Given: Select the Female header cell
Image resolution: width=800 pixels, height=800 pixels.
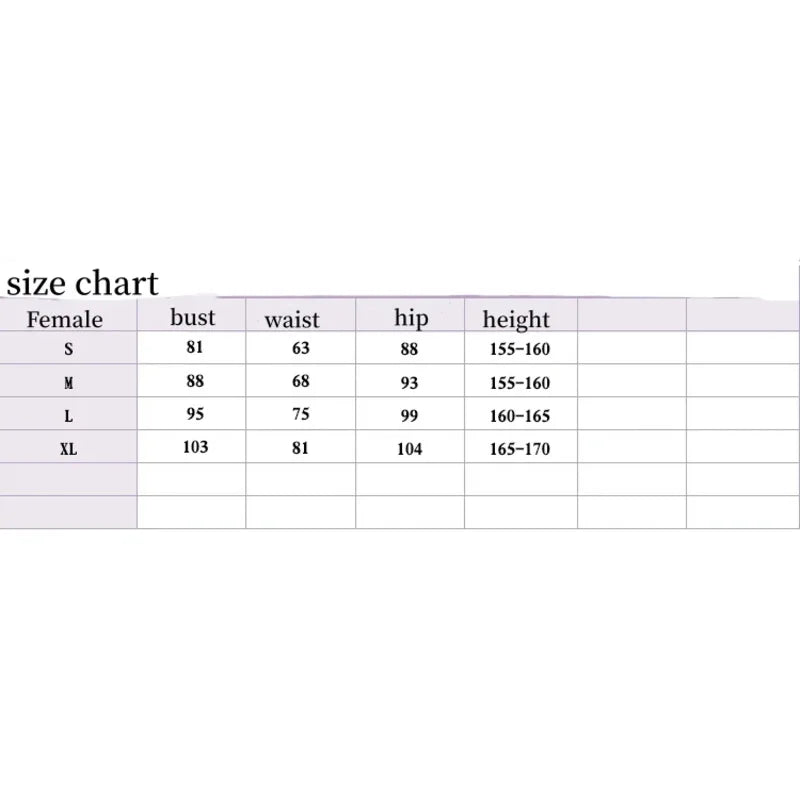Looking at the screenshot, I should point(65,320).
